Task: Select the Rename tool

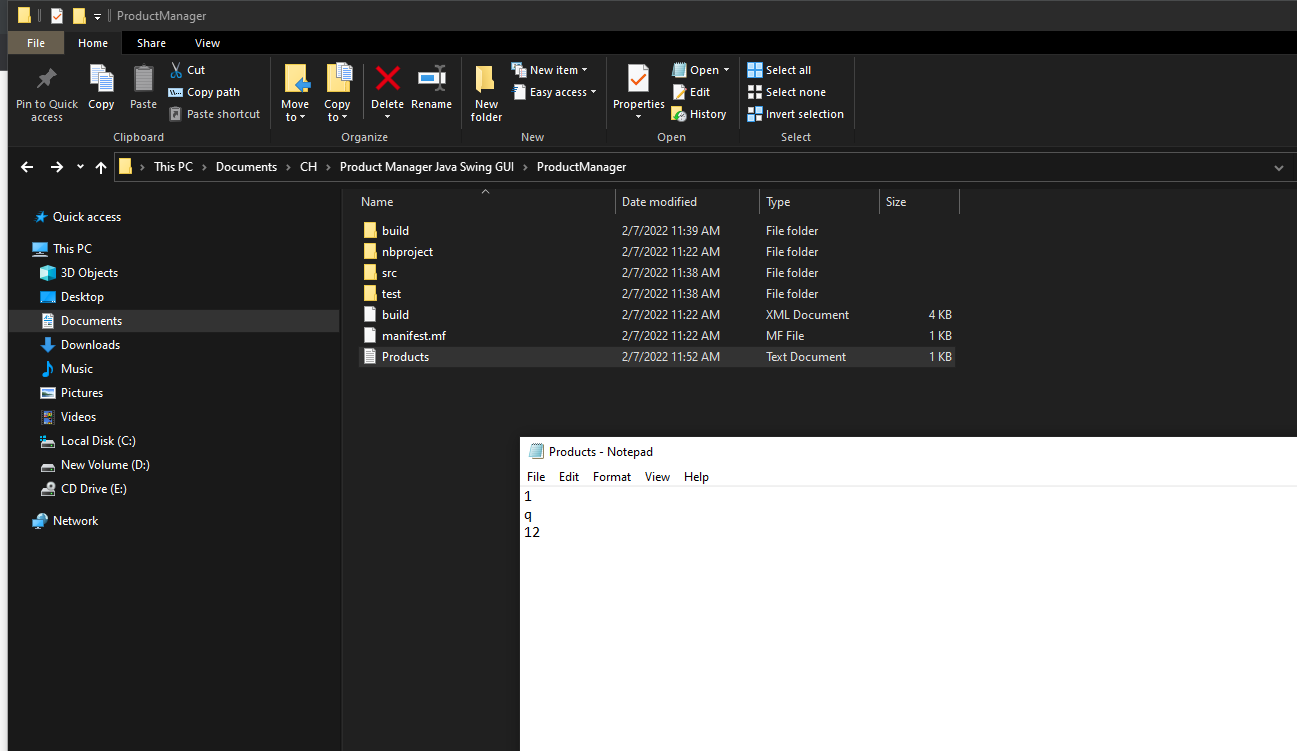Action: 431,85
